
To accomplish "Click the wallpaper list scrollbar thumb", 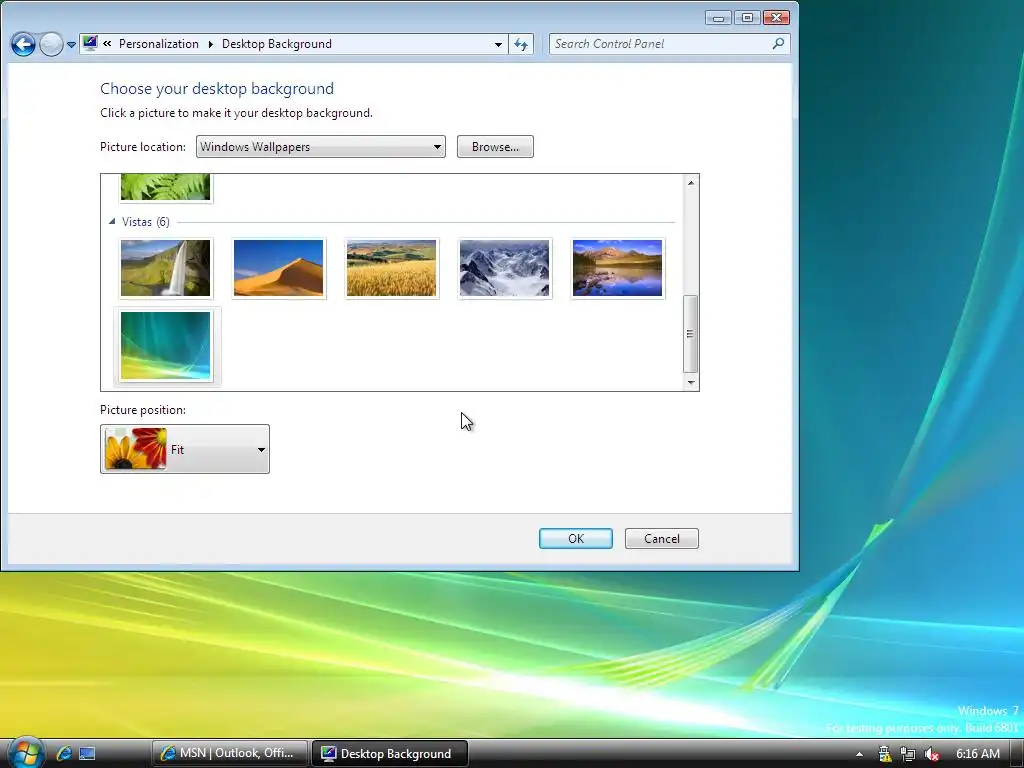I will point(690,333).
